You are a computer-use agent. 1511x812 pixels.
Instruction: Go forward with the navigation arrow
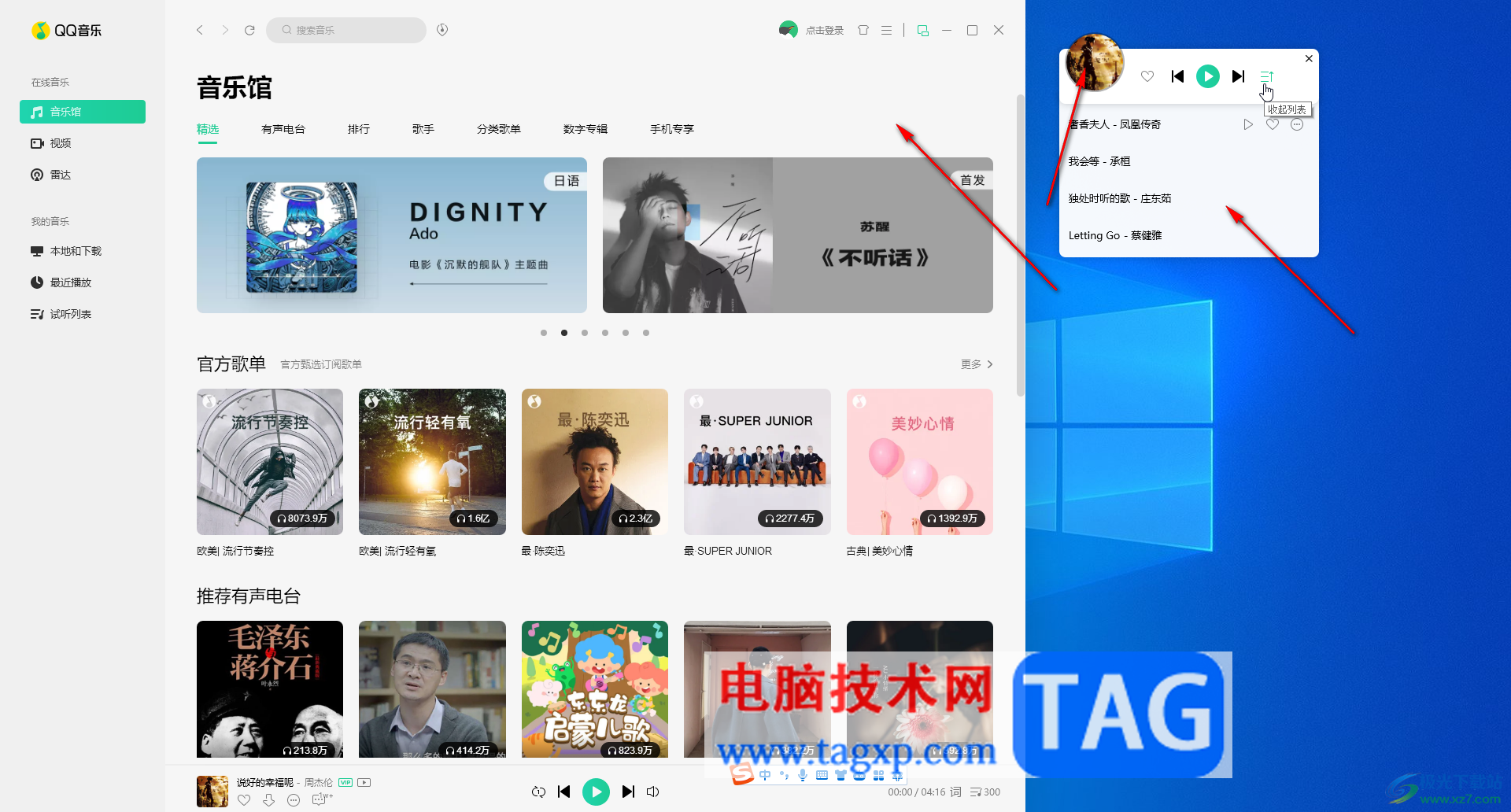click(x=225, y=30)
